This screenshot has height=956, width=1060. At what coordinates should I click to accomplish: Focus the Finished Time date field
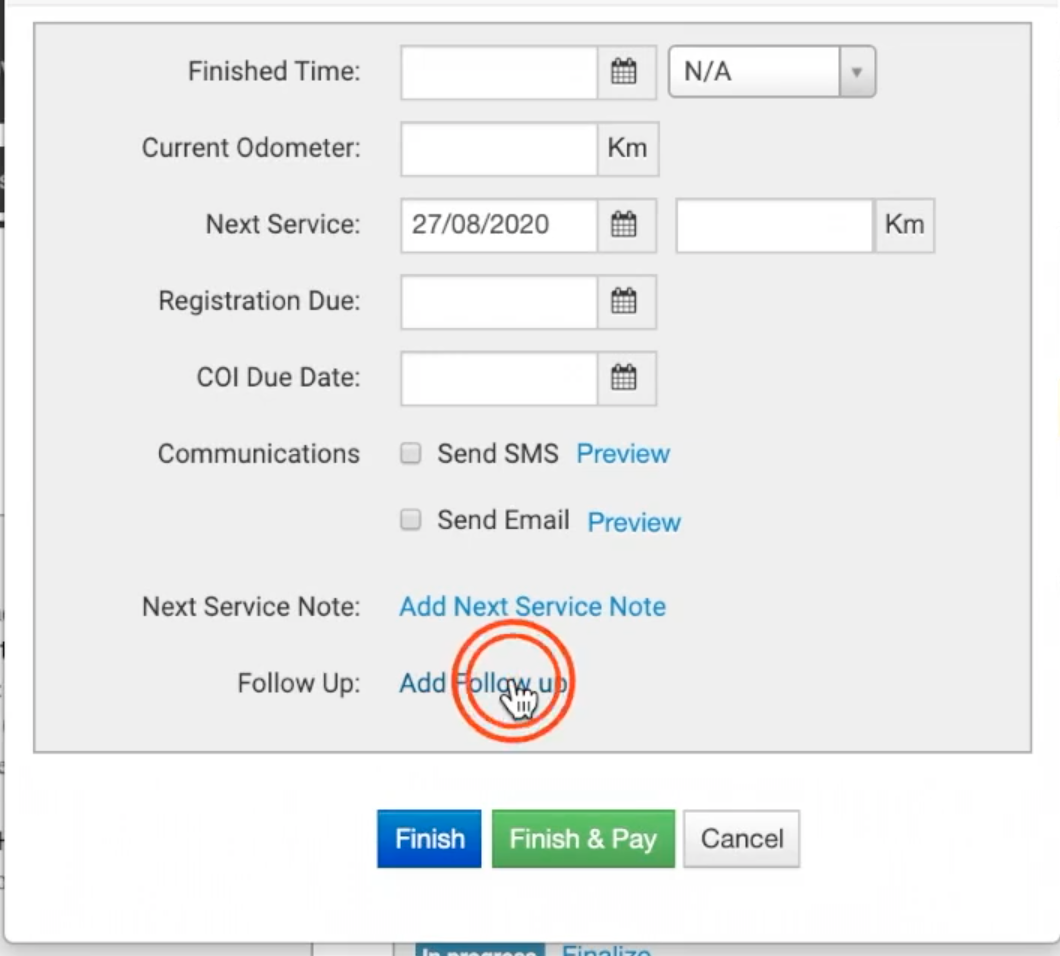[500, 72]
